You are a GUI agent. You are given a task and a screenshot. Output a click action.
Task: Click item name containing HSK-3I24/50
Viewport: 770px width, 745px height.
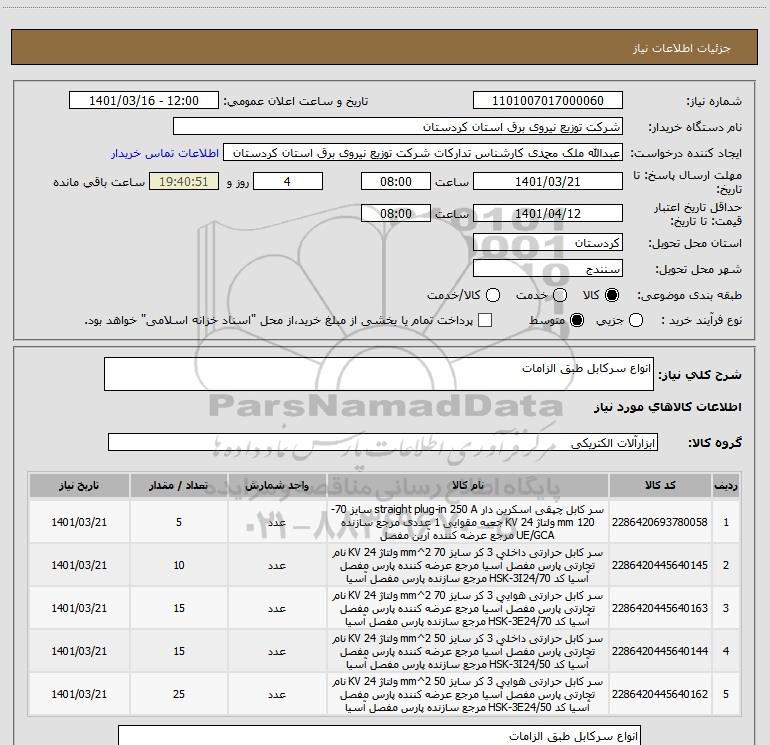click(468, 651)
